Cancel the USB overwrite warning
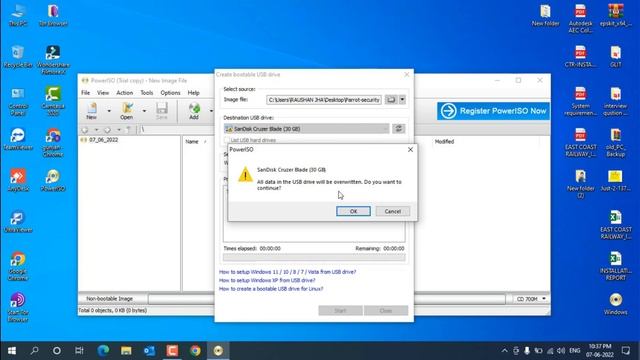Viewport: 640px width, 360px height. (392, 211)
